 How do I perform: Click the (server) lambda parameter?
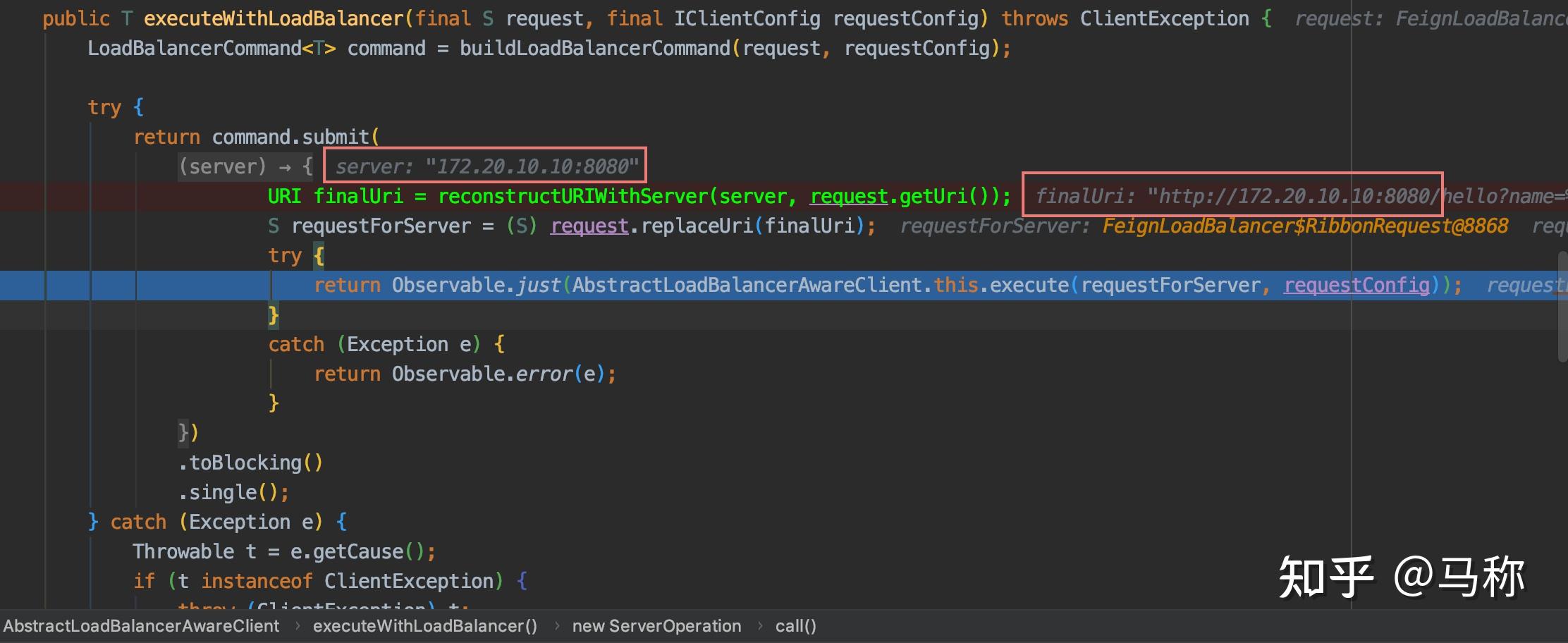pyautogui.click(x=223, y=166)
